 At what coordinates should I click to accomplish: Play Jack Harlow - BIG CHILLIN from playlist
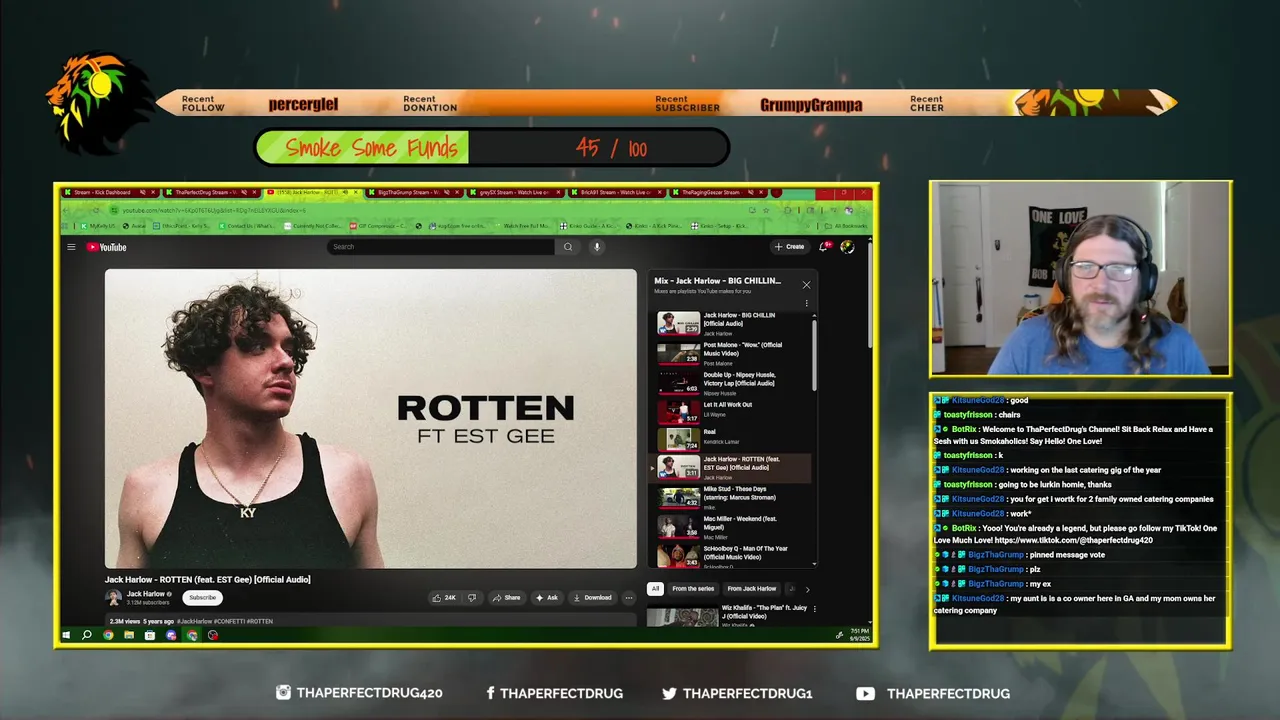coord(734,324)
